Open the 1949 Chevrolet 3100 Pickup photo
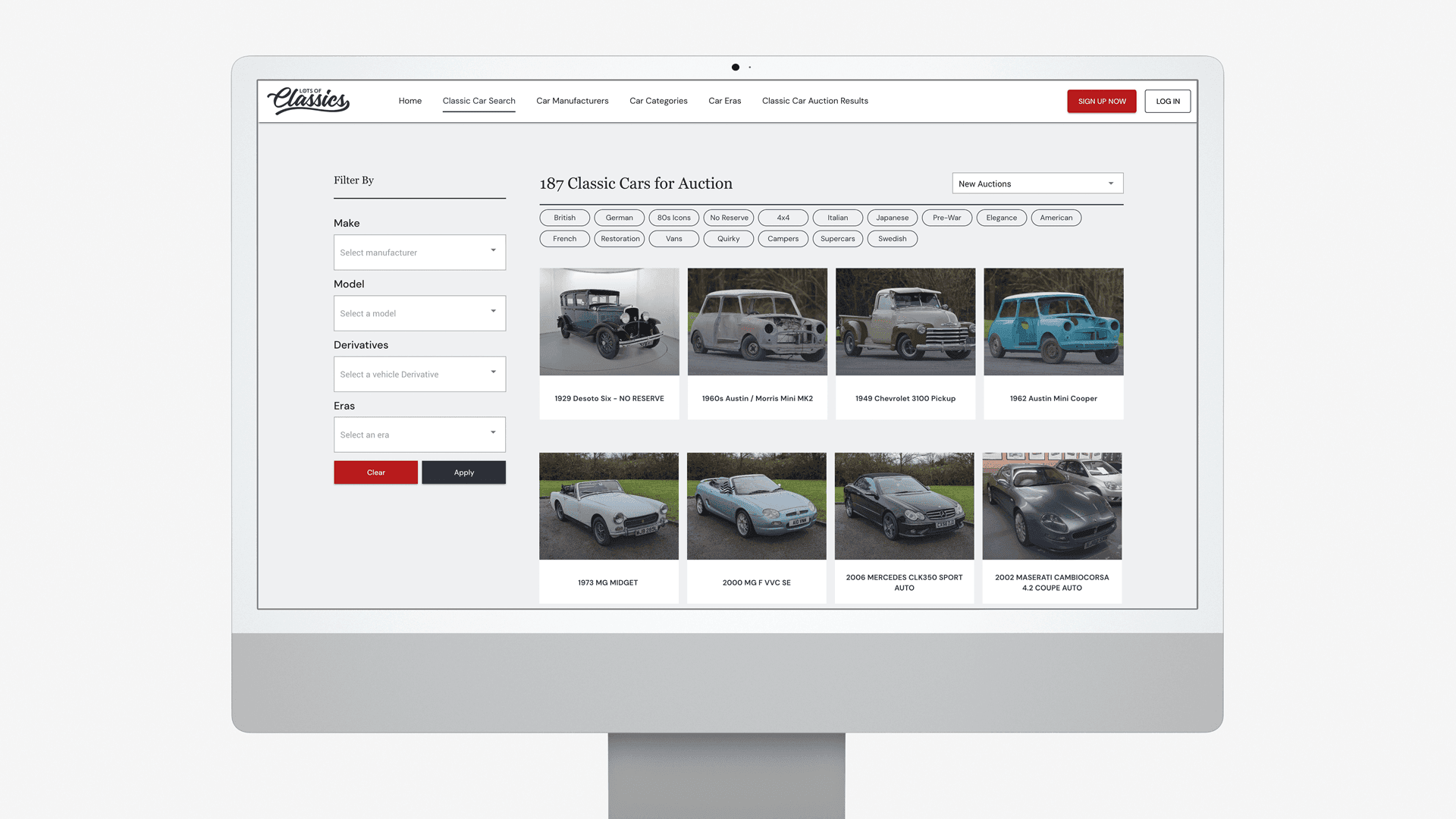 (905, 322)
